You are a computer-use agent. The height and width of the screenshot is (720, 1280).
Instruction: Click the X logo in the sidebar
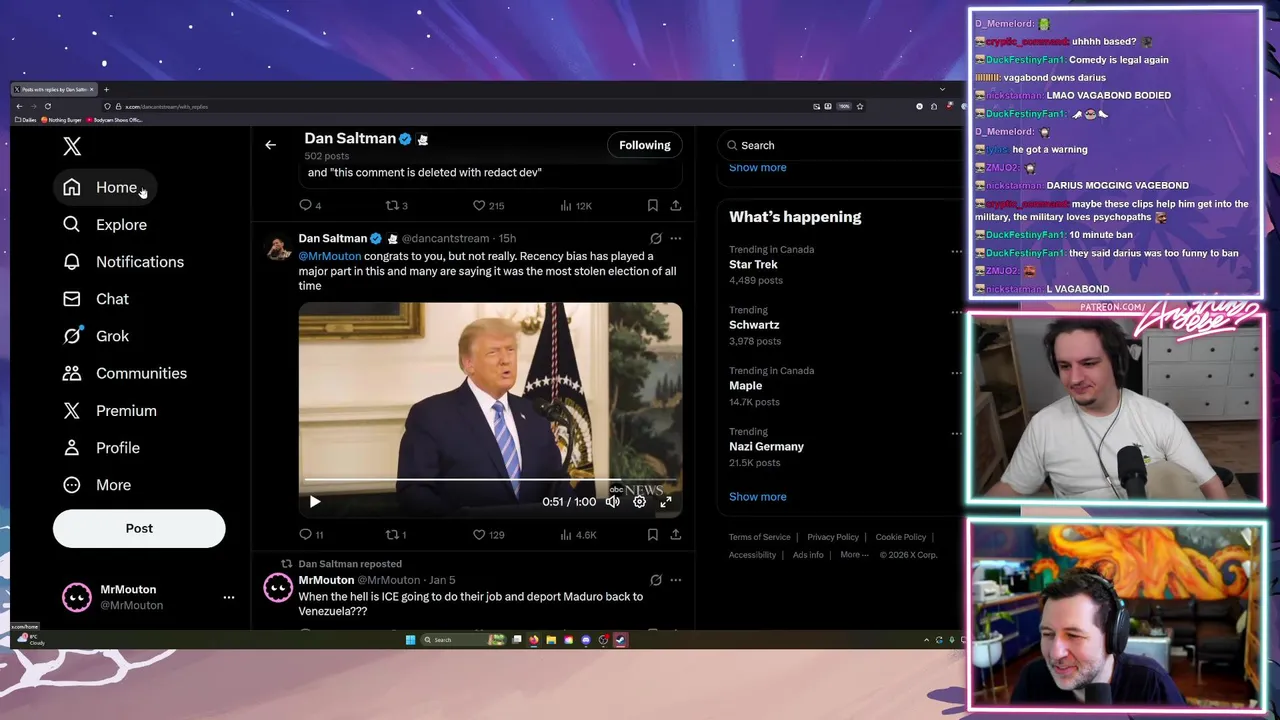(72, 147)
